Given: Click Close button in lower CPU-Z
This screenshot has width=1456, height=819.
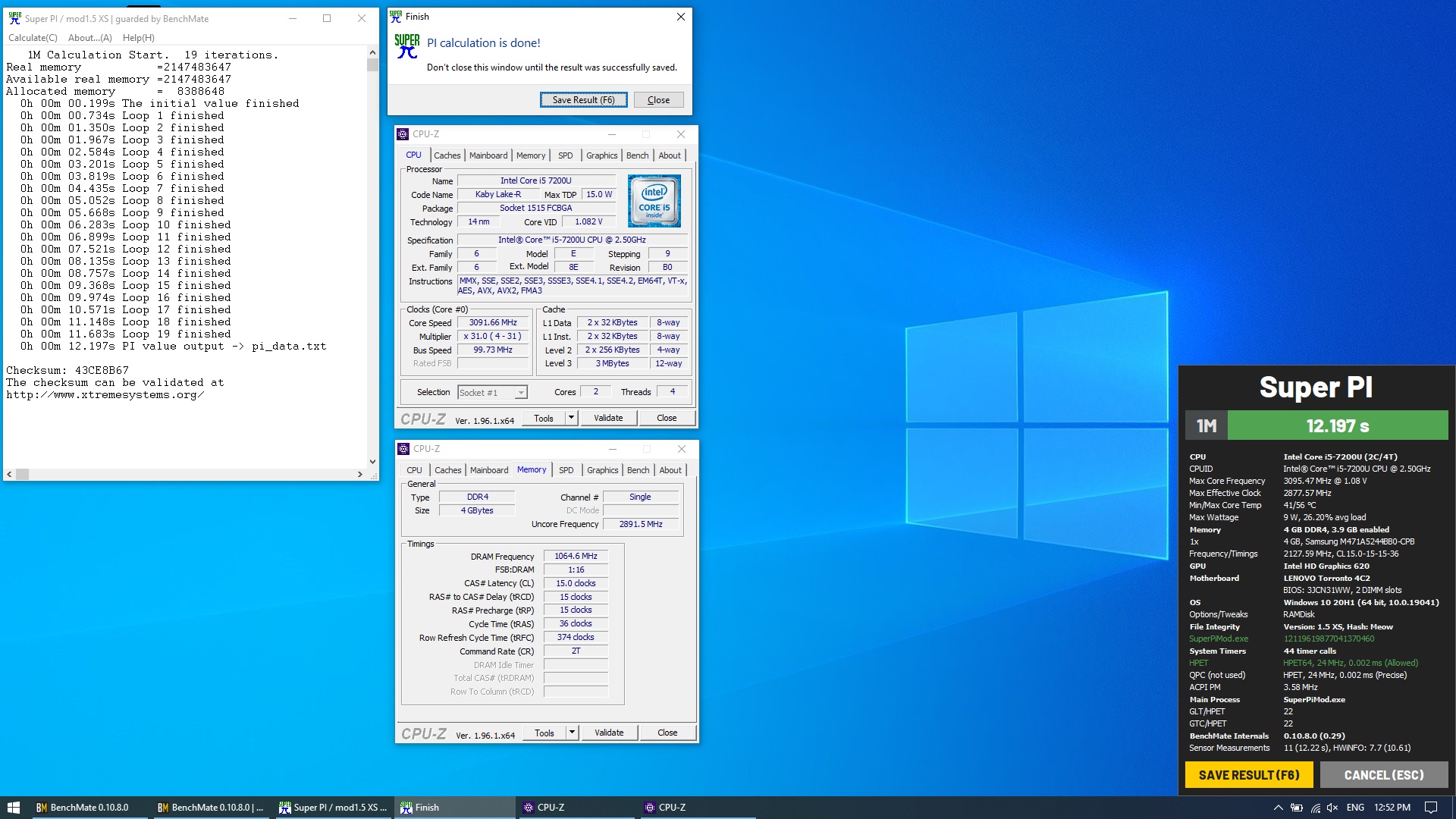Looking at the screenshot, I should 667,733.
